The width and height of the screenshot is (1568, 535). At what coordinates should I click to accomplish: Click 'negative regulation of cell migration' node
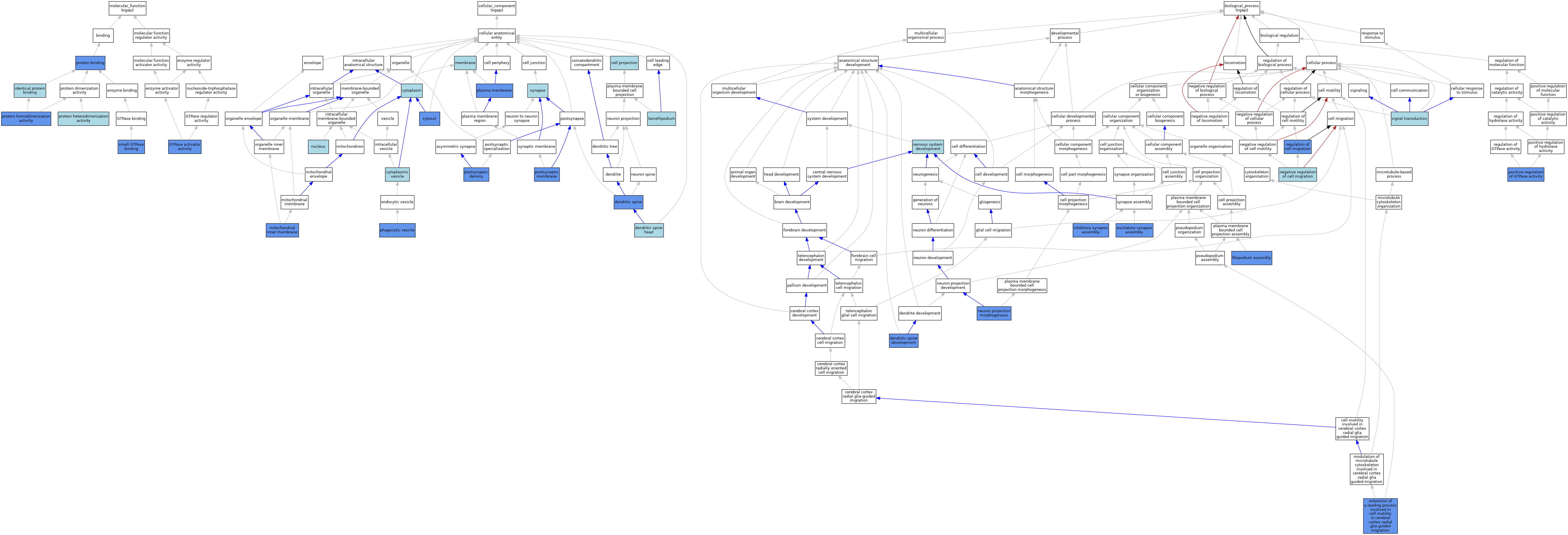click(1297, 175)
